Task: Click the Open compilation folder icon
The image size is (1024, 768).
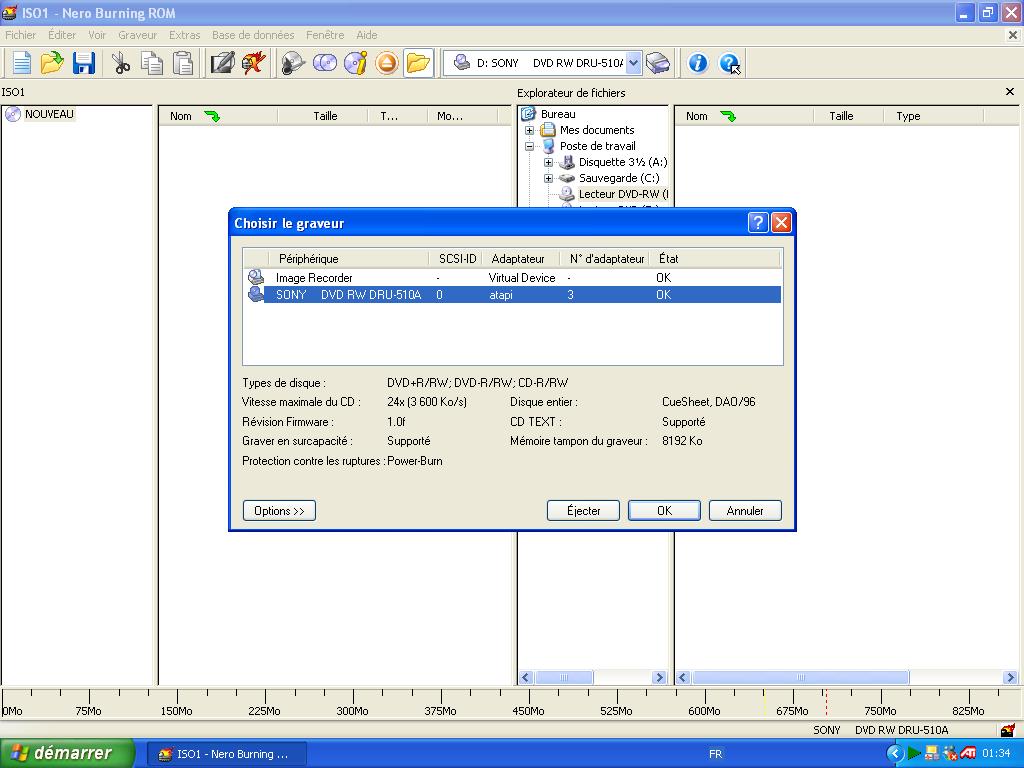Action: (x=52, y=63)
